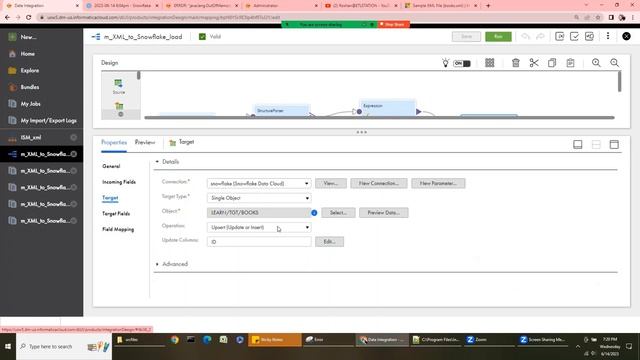This screenshot has width=640, height=360.
Task: Click the Run button
Action: 498,36
